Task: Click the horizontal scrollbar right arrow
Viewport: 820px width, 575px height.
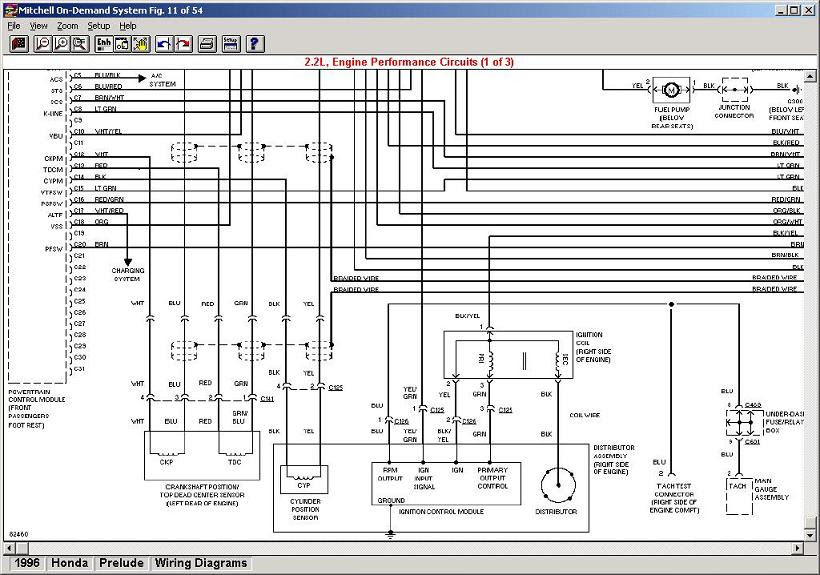Action: [798, 548]
